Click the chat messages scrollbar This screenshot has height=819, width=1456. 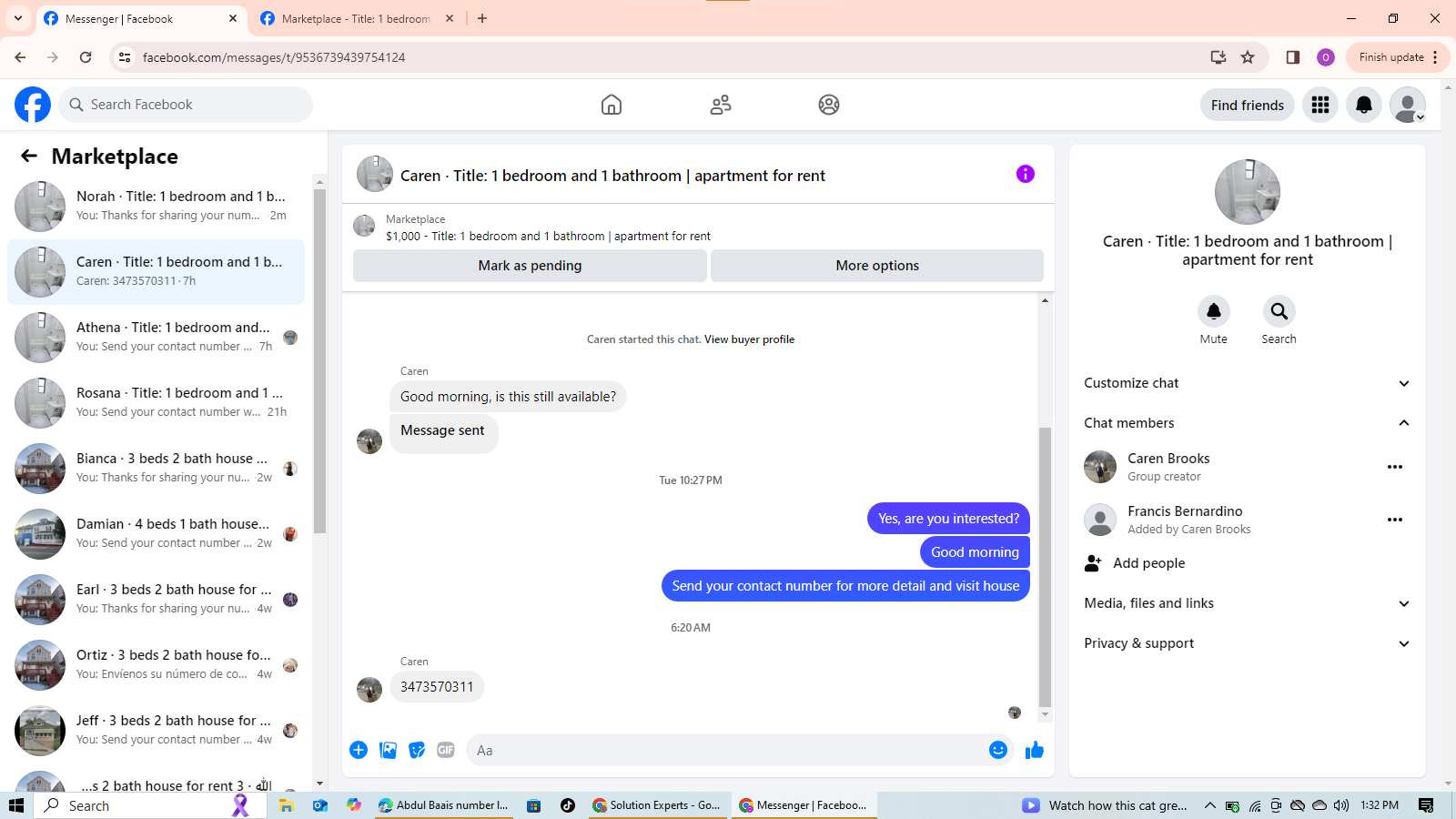click(1045, 566)
